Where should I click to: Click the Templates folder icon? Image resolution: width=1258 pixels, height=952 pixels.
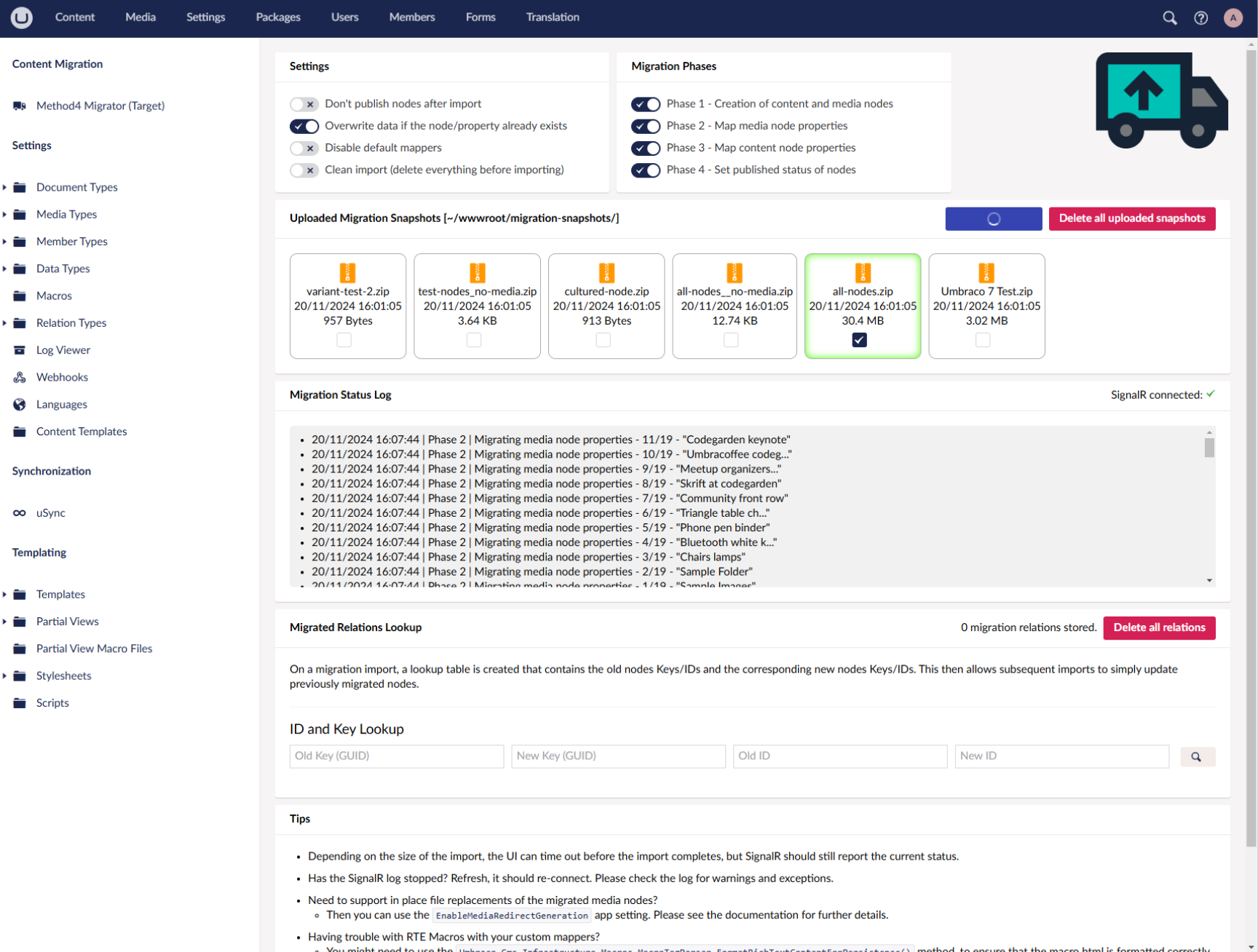(20, 595)
